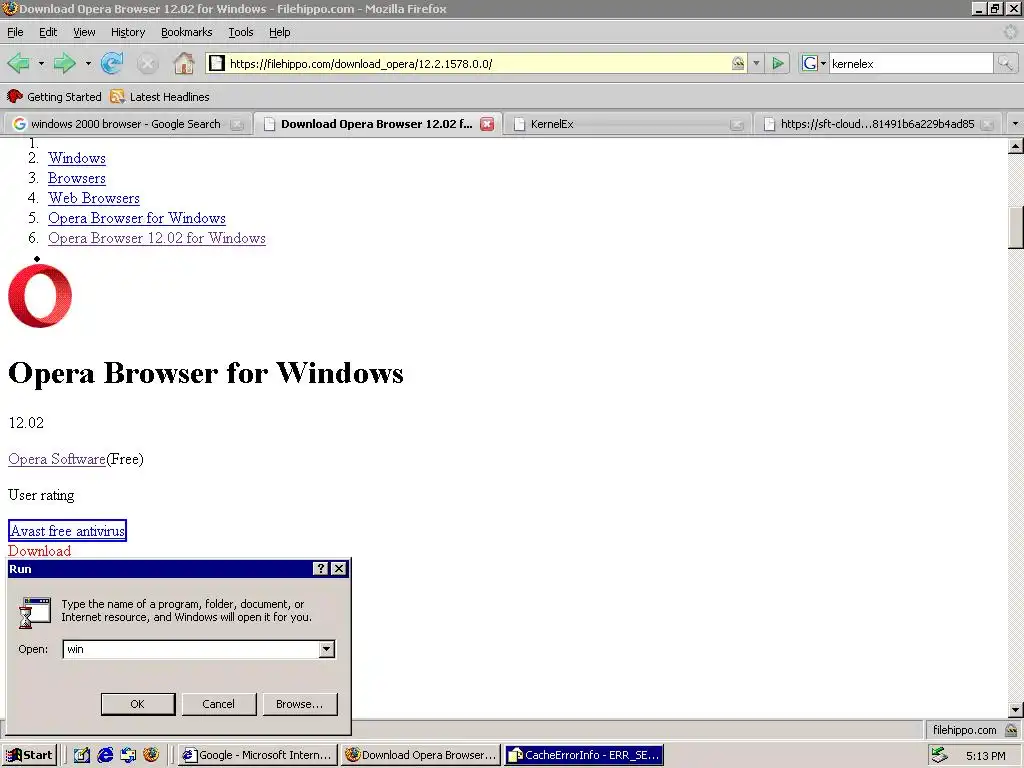Click the Outlook Express quick launch icon
The image size is (1024, 768).
128,755
